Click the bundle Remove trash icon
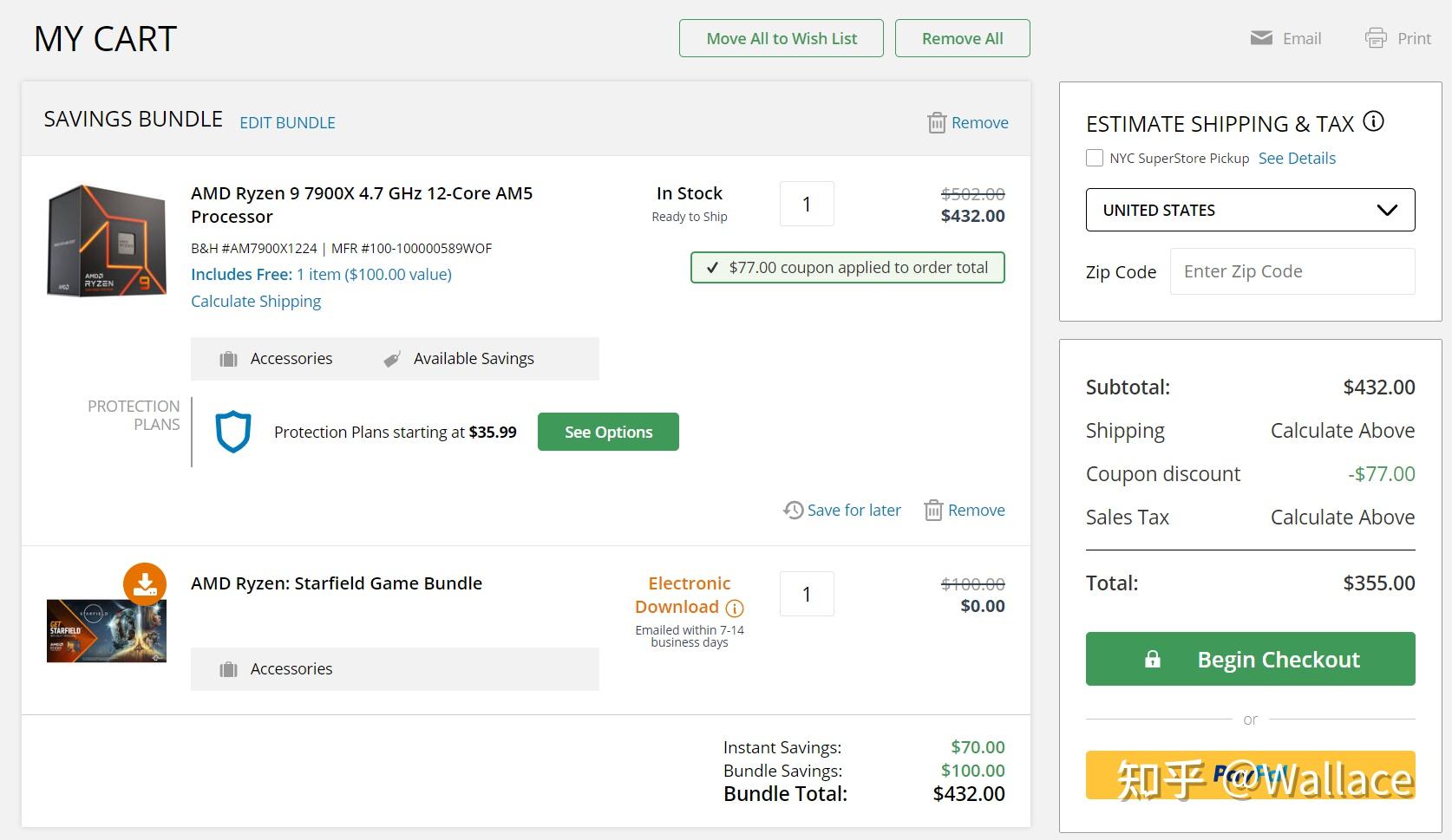Image resolution: width=1452 pixels, height=840 pixels. point(937,123)
